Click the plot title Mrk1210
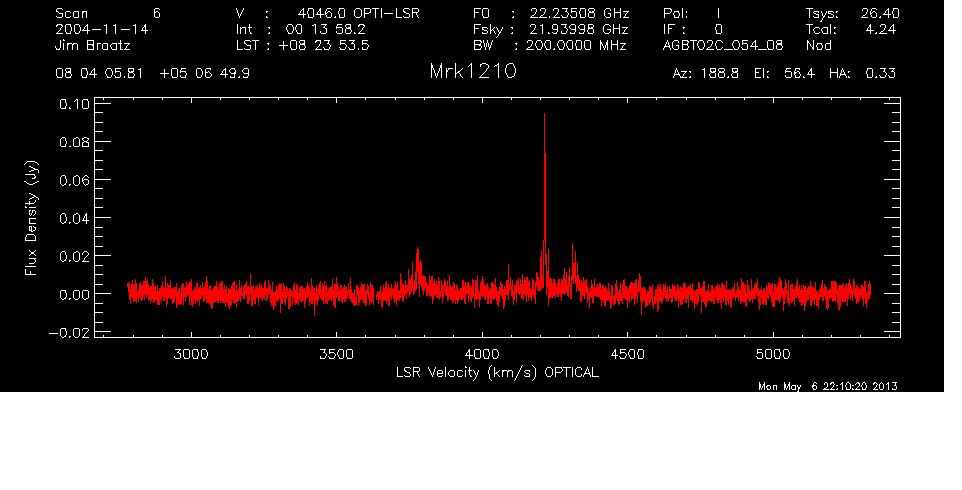This screenshot has height=490, width=962. click(x=473, y=72)
